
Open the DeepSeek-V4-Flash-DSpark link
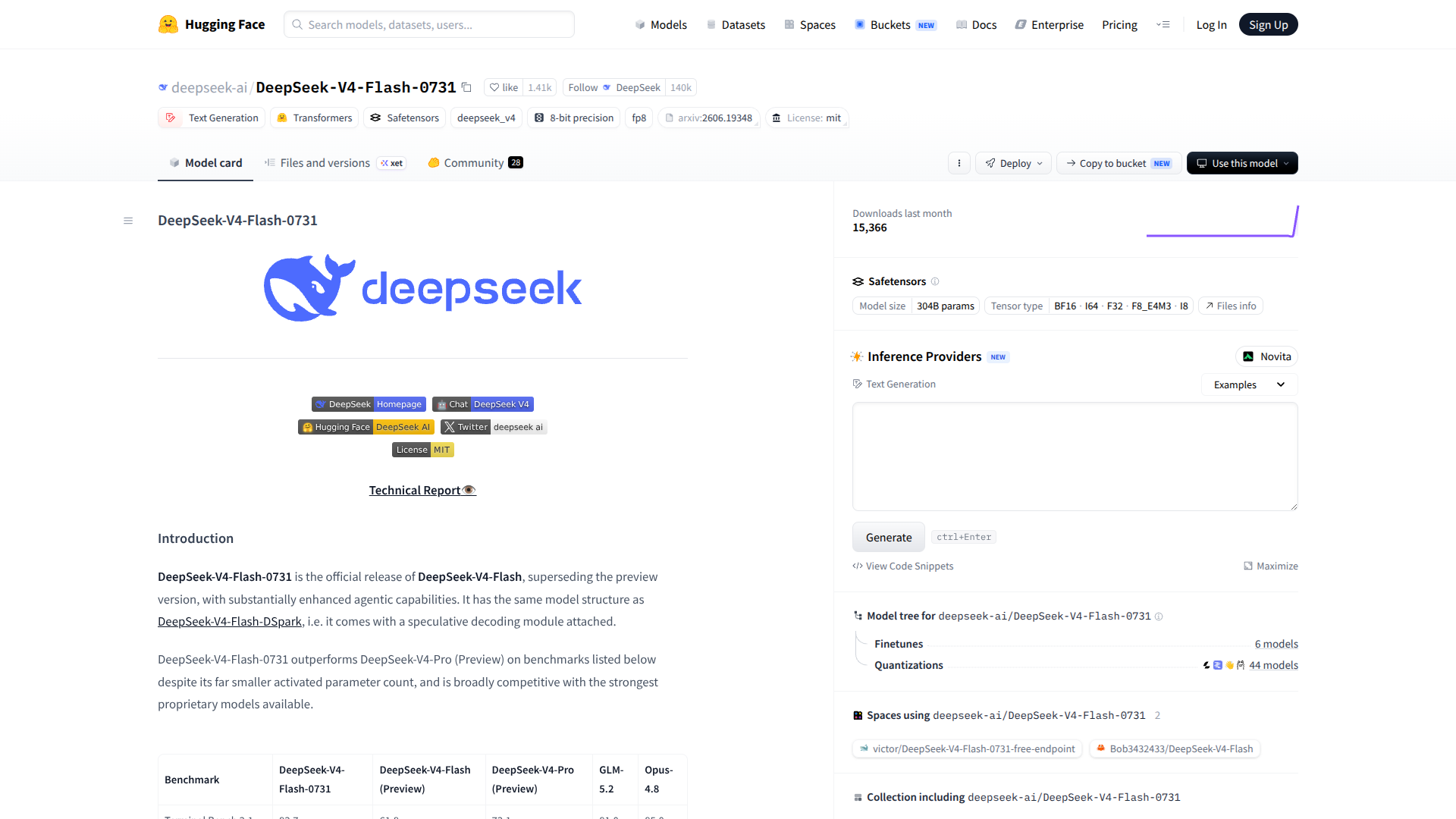coord(230,621)
